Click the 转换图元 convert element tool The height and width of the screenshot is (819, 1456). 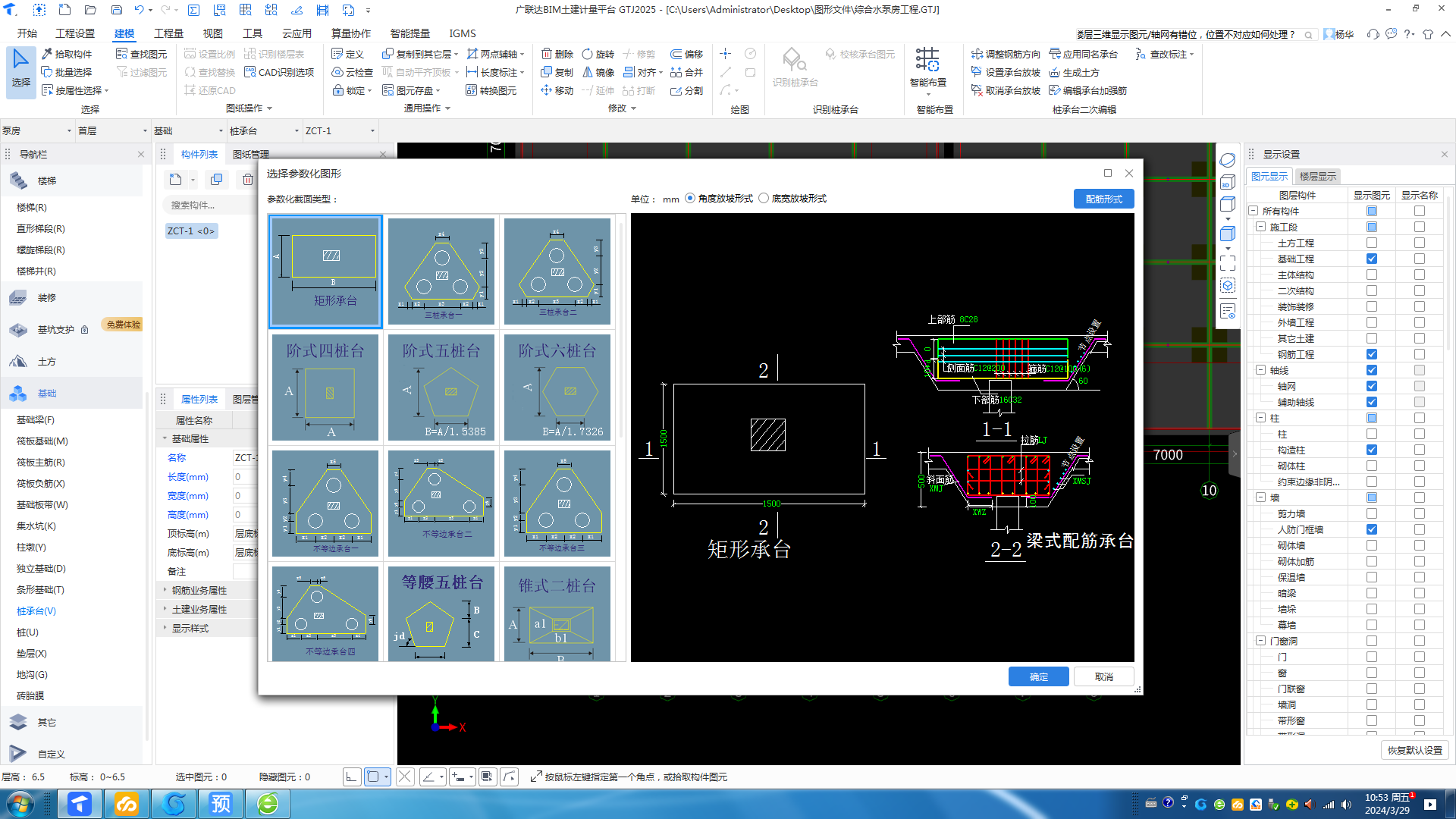(x=491, y=90)
